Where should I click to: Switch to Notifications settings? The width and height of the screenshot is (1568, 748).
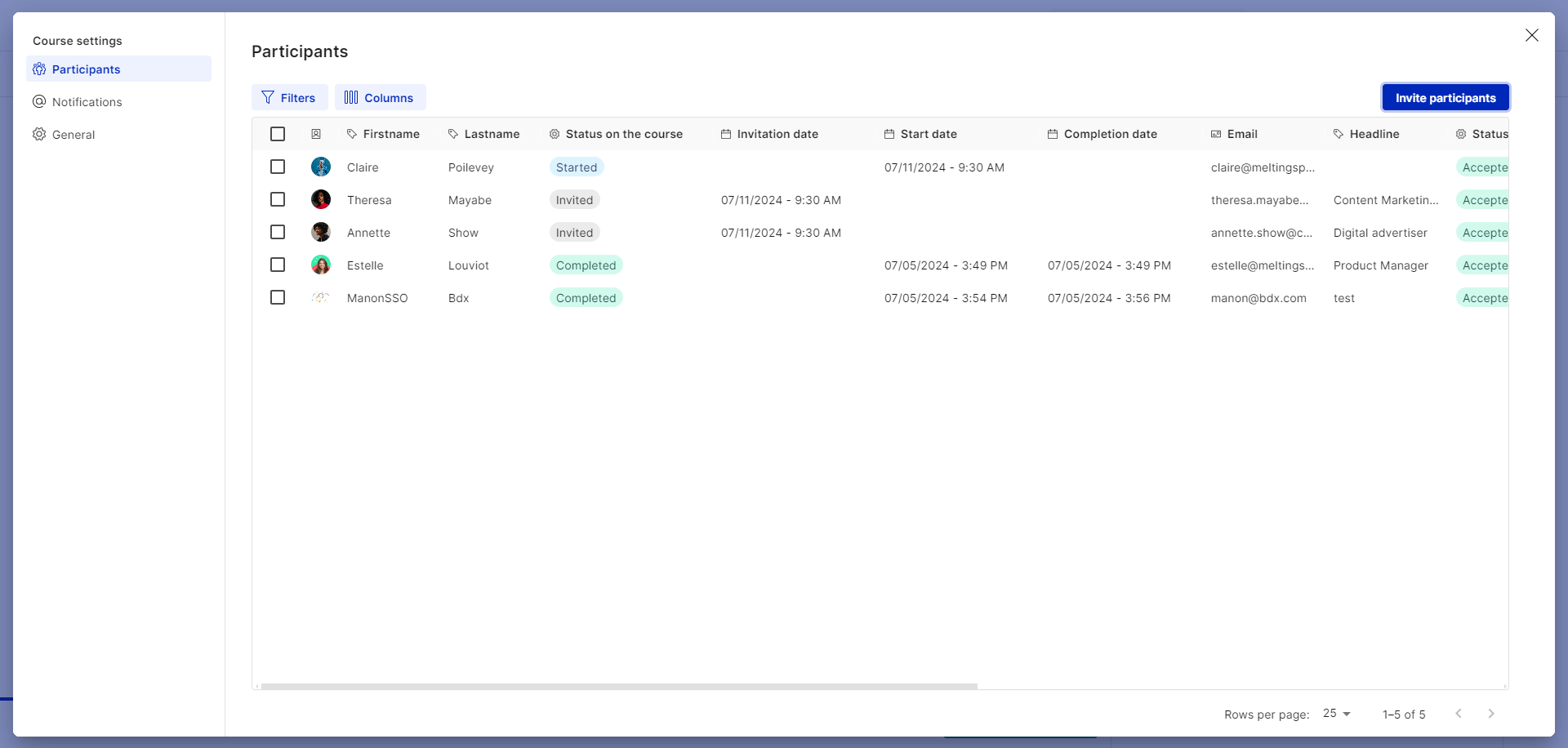pos(87,102)
